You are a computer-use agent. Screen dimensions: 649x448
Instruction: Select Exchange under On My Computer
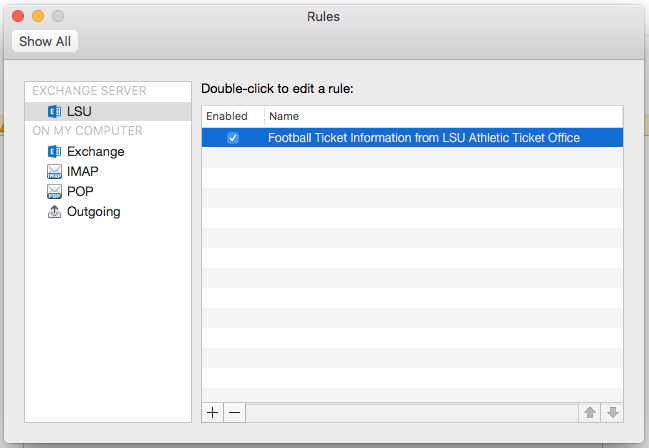pos(108,152)
